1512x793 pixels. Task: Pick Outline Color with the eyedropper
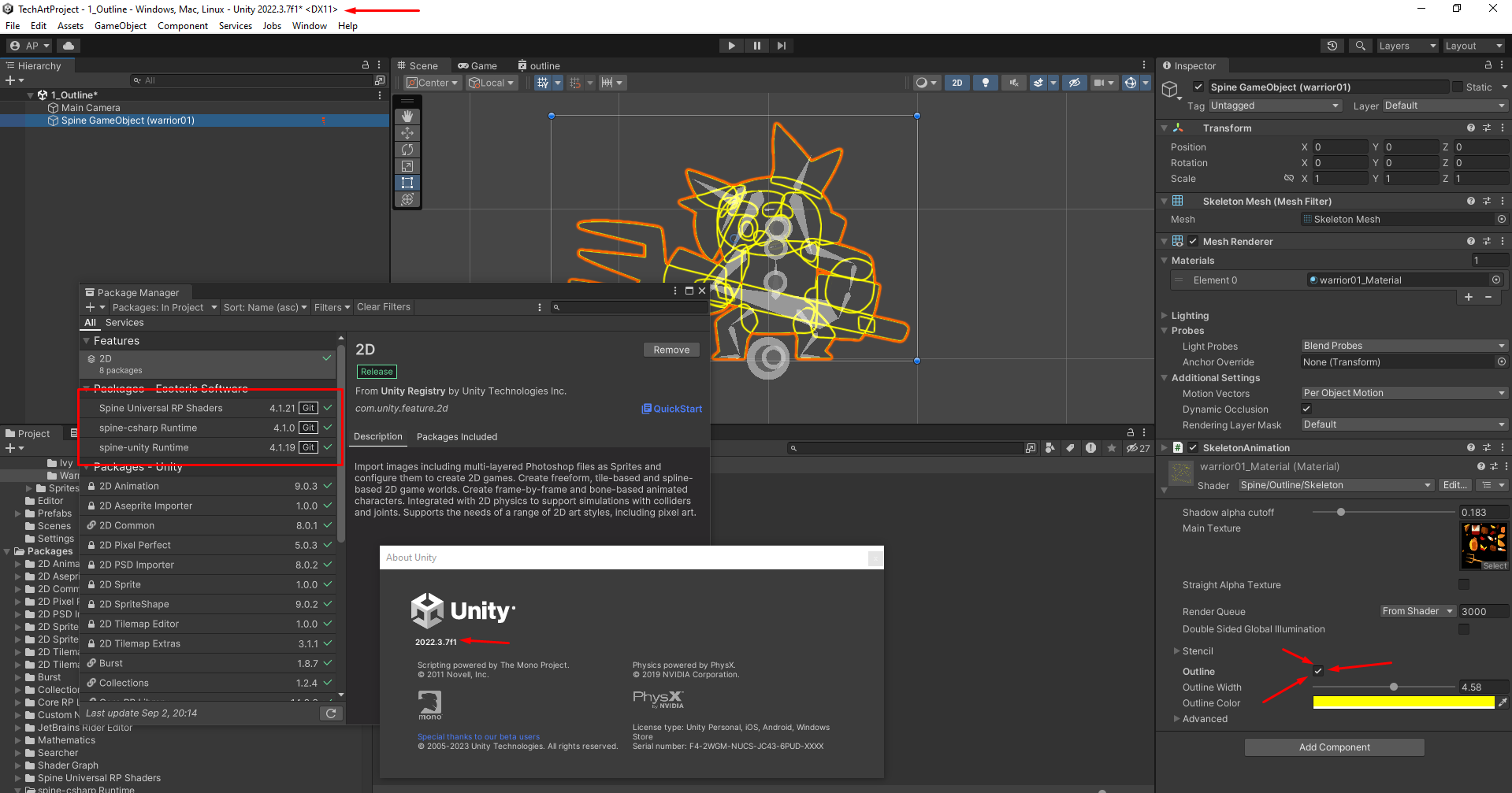(x=1503, y=702)
